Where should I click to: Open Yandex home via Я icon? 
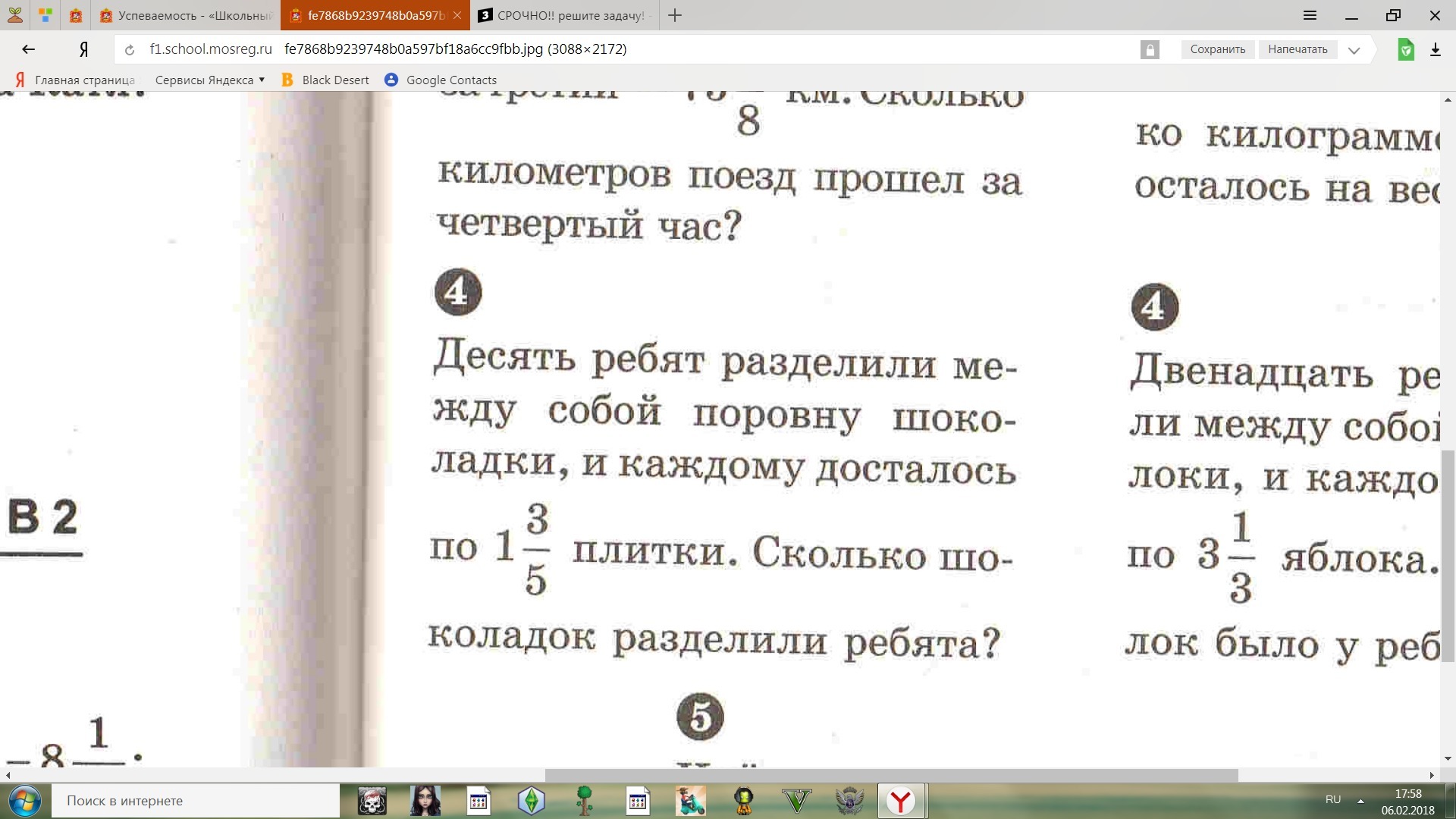(84, 49)
